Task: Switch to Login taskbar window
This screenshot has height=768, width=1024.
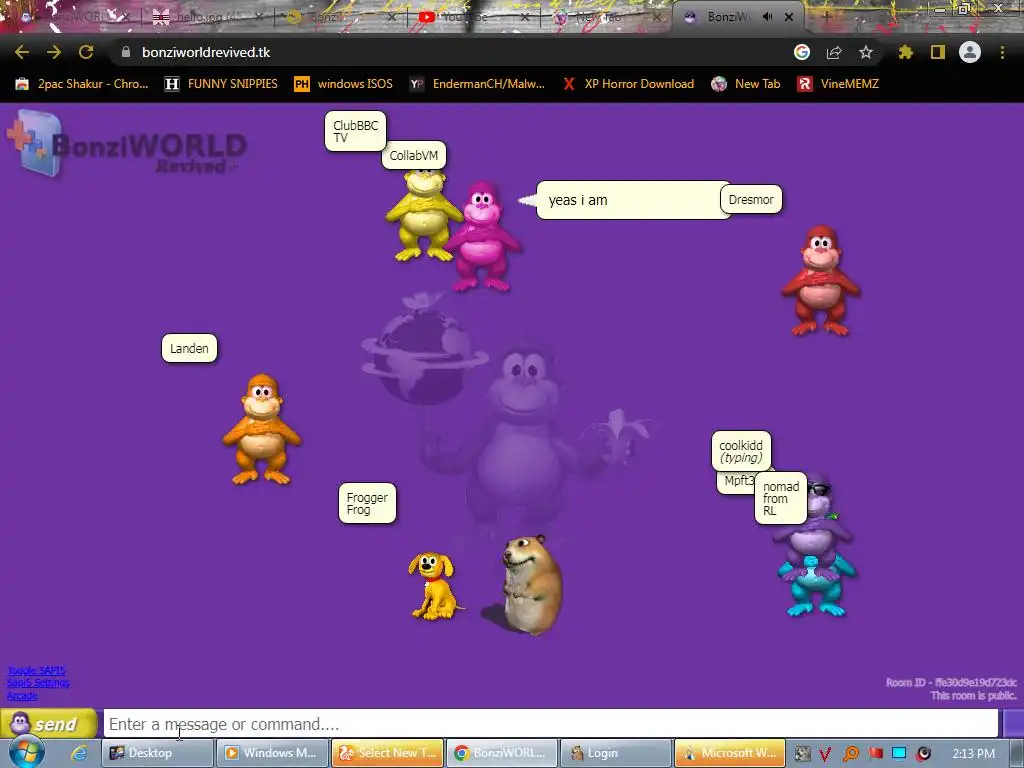Action: [616, 753]
